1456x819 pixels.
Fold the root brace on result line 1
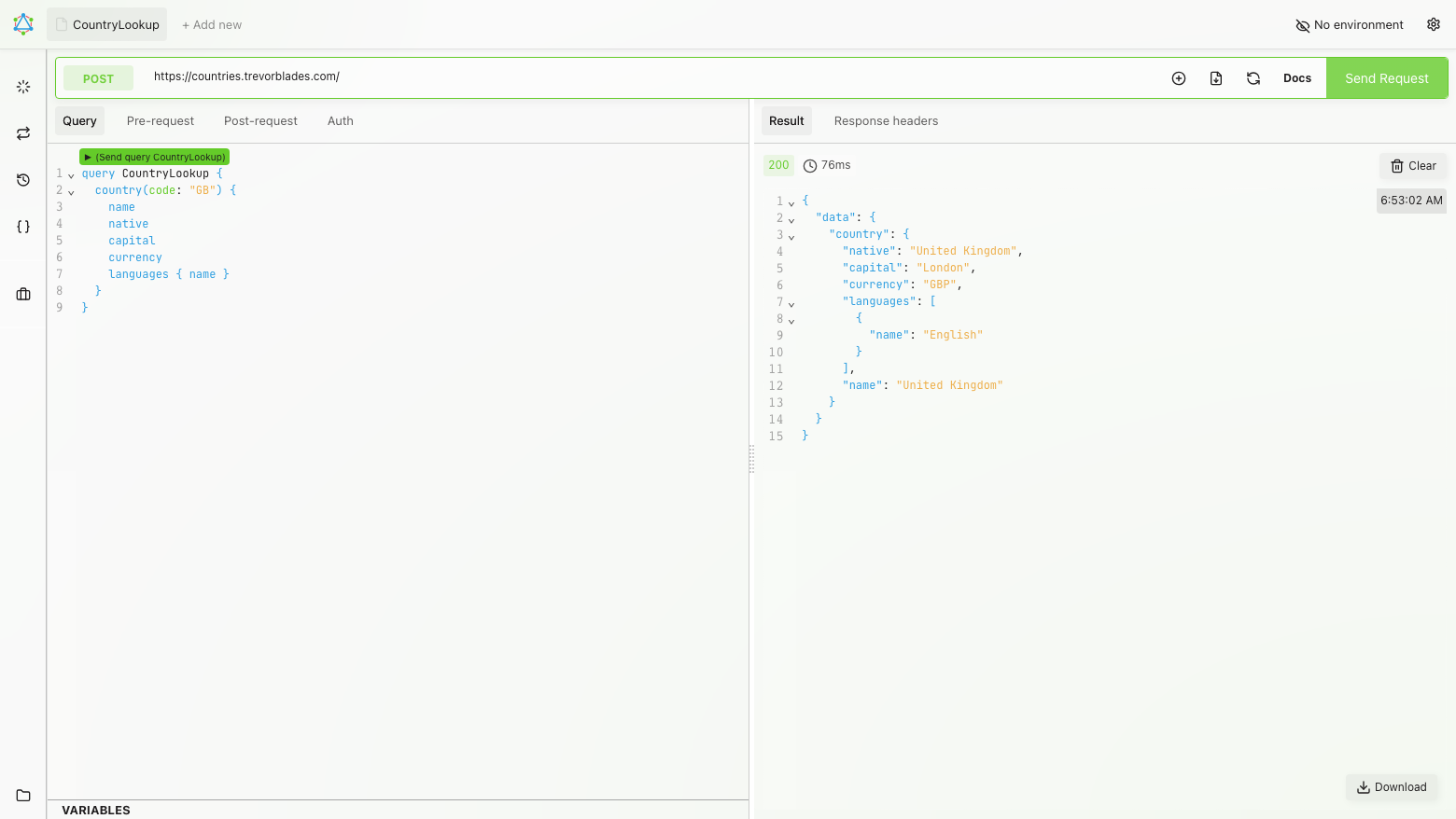point(791,203)
